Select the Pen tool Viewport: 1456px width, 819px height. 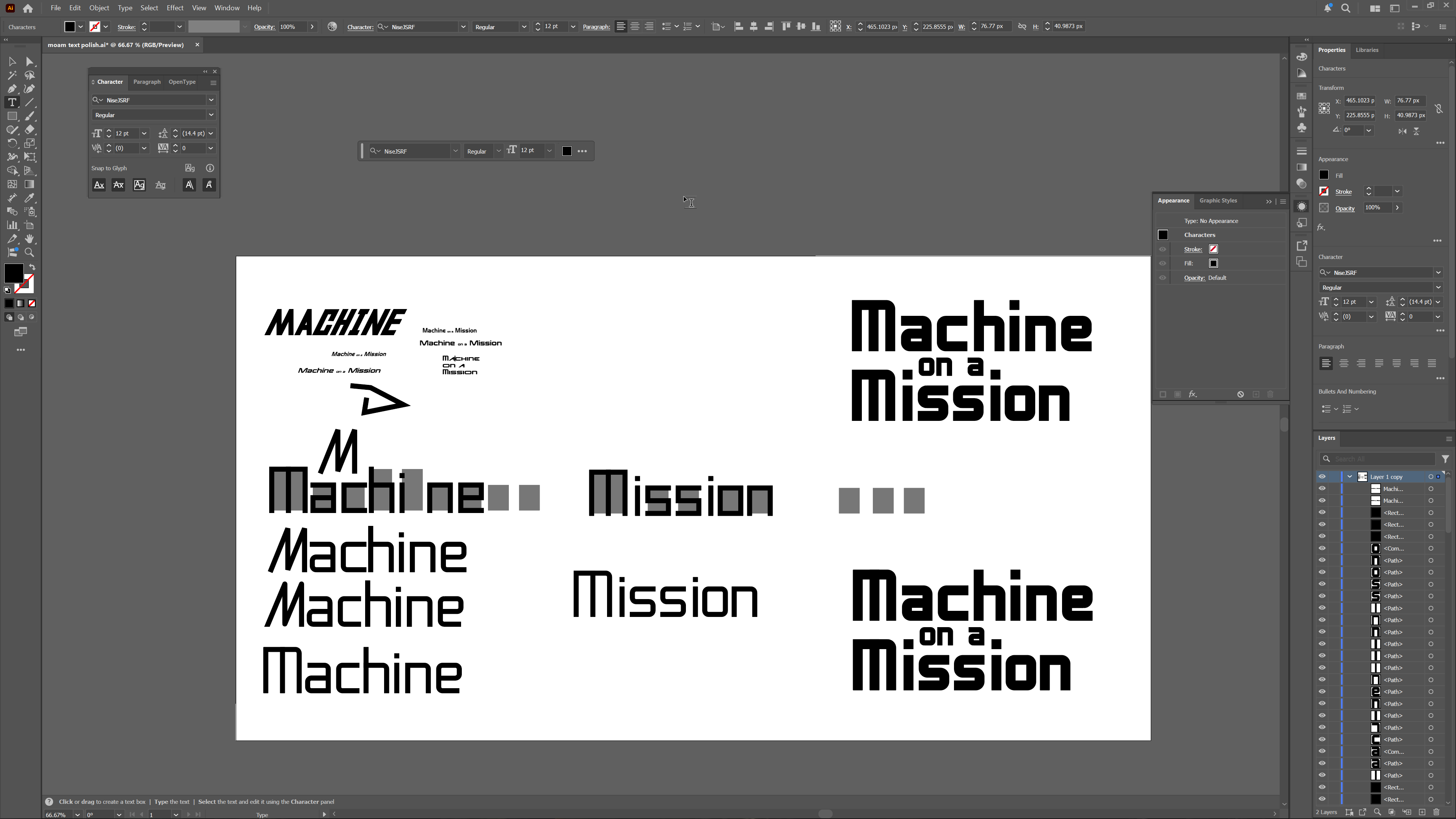click(12, 89)
